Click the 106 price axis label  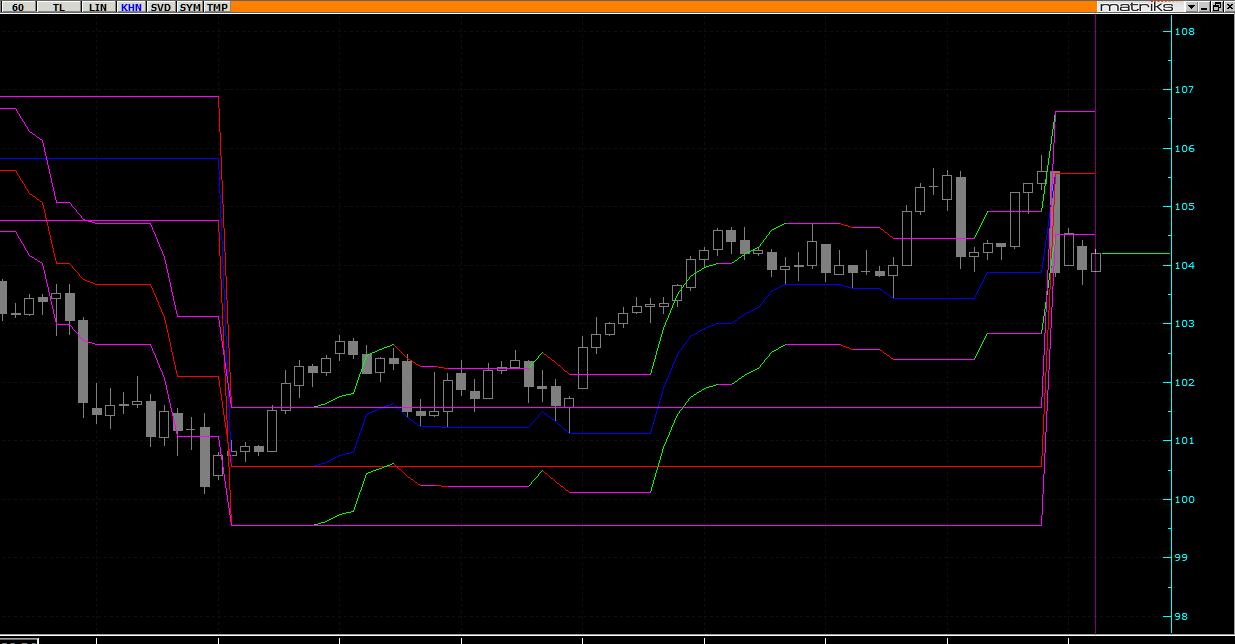1185,149
